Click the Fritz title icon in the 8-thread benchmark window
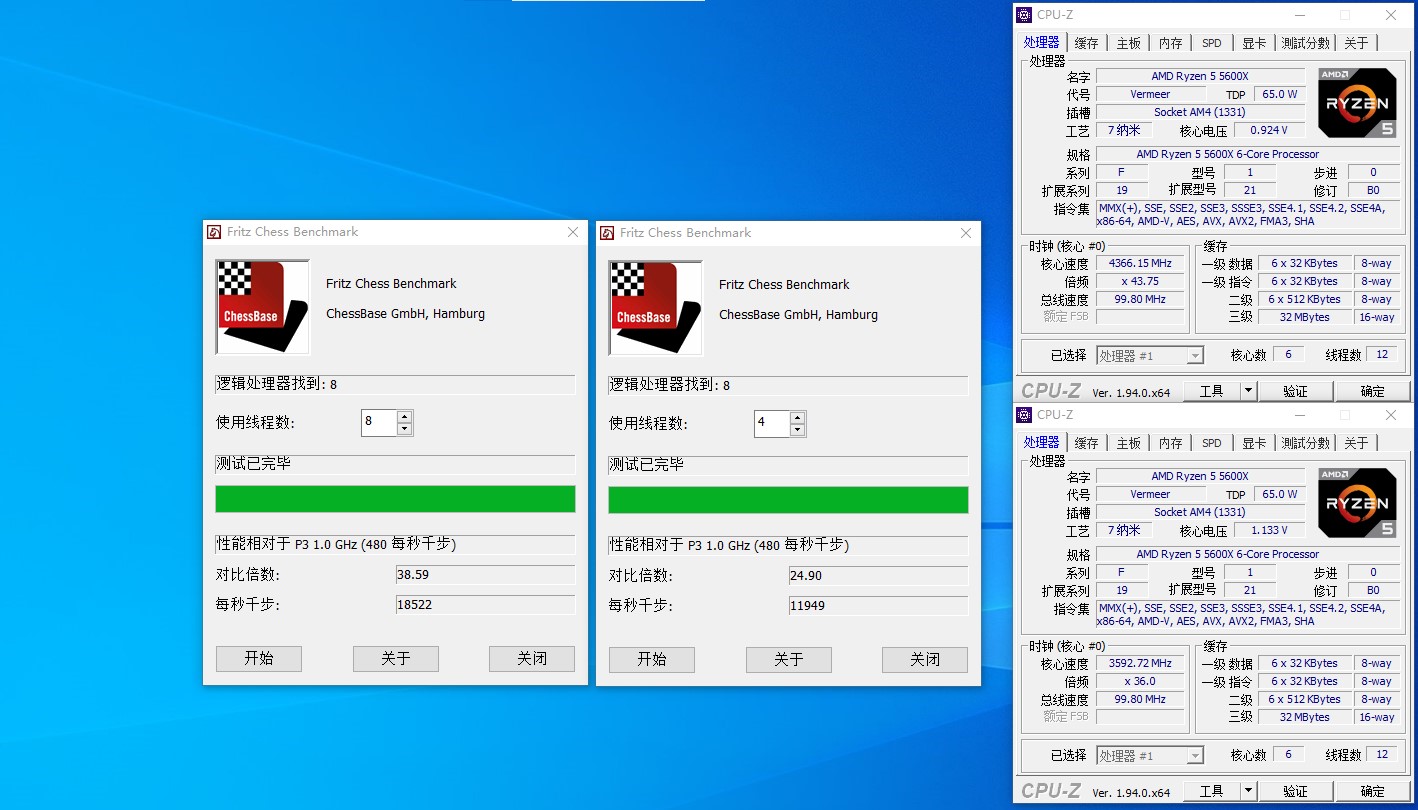 (214, 232)
